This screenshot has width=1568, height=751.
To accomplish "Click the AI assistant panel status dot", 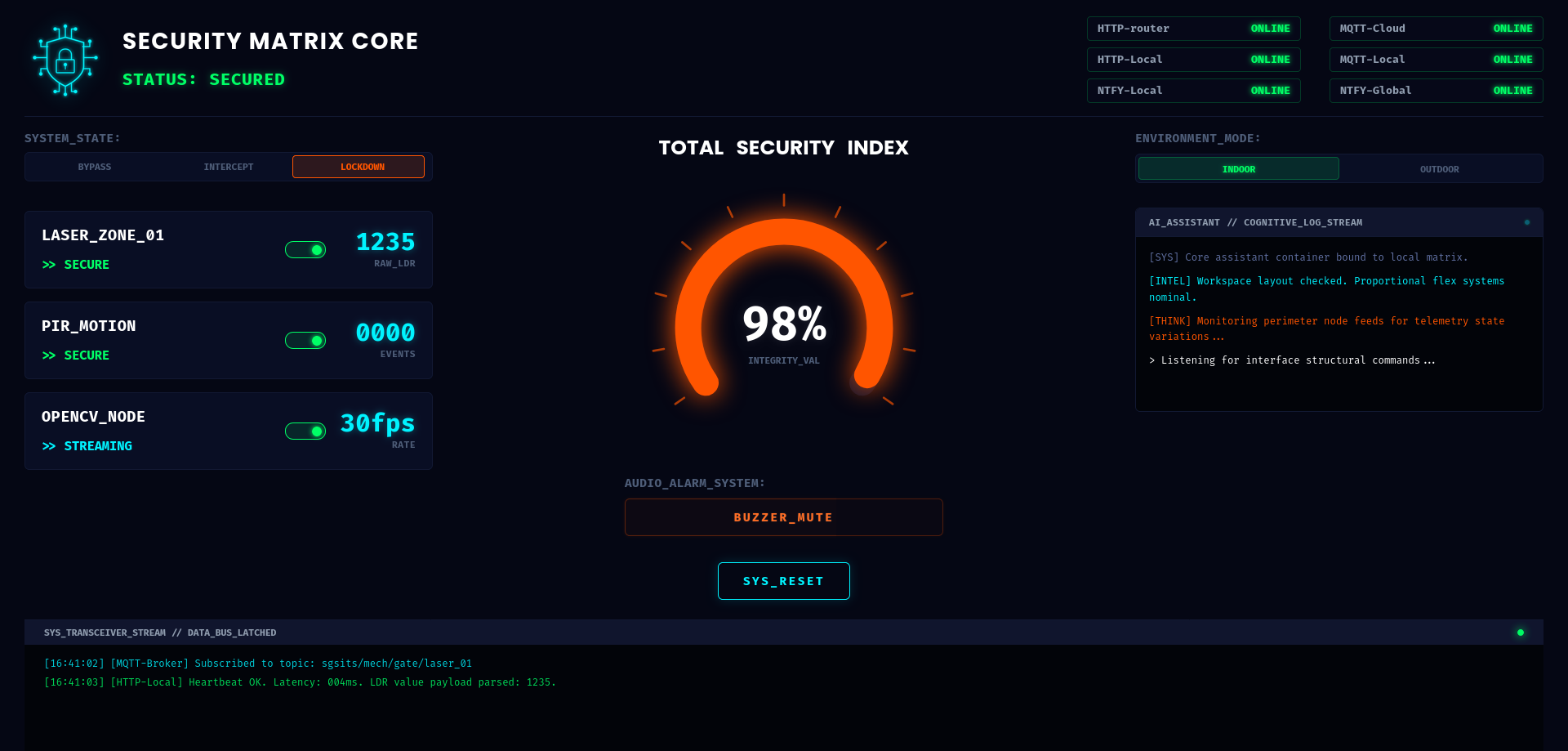I will 1526,222.
